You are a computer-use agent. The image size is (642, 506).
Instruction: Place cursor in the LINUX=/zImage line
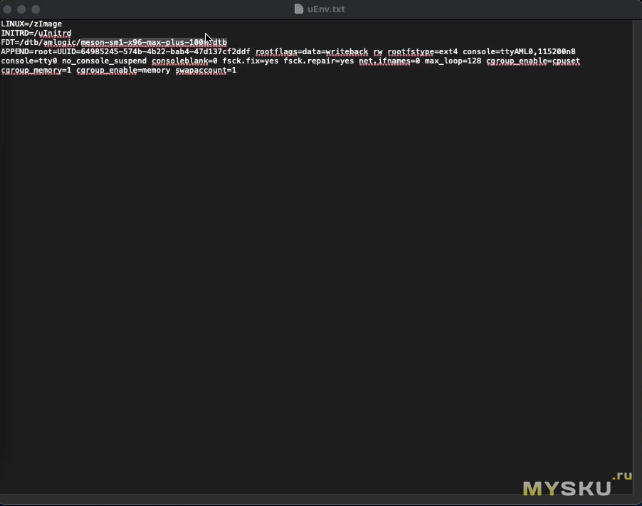pyautogui.click(x=30, y=23)
